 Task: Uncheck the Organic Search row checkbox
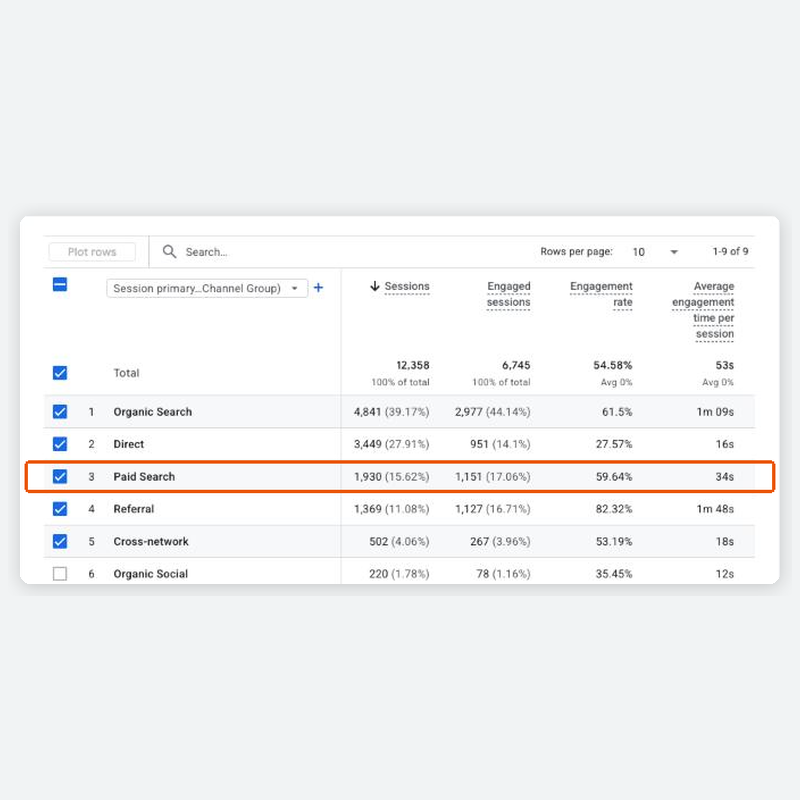point(60,412)
